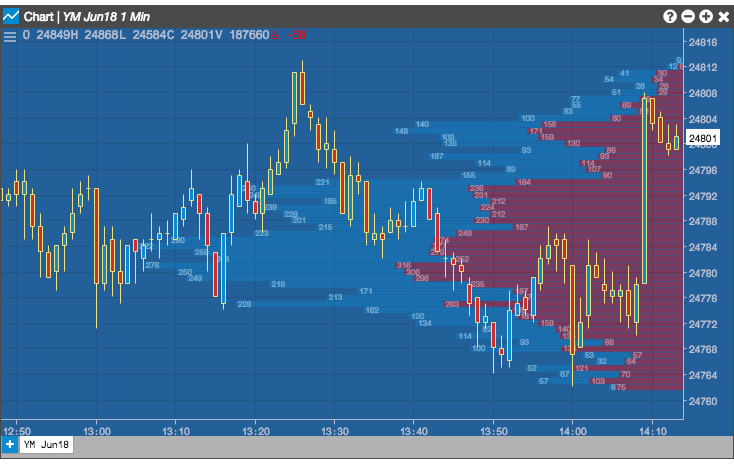Viewport: 734px width, 468px height.
Task: Click the help question mark icon
Action: click(670, 17)
